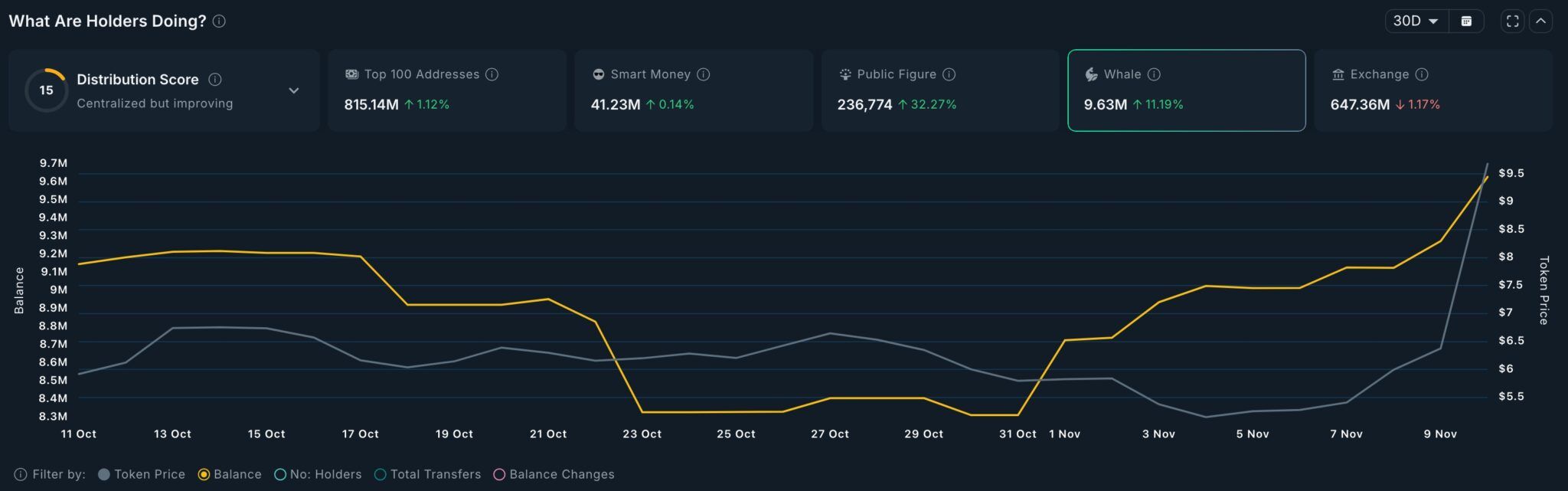Screen dimensions: 1568x491
Task: Select the Smart Money card
Action: pyautogui.click(x=693, y=90)
